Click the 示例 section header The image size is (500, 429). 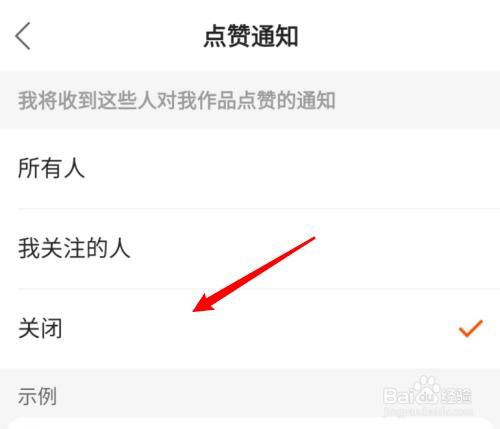click(37, 396)
